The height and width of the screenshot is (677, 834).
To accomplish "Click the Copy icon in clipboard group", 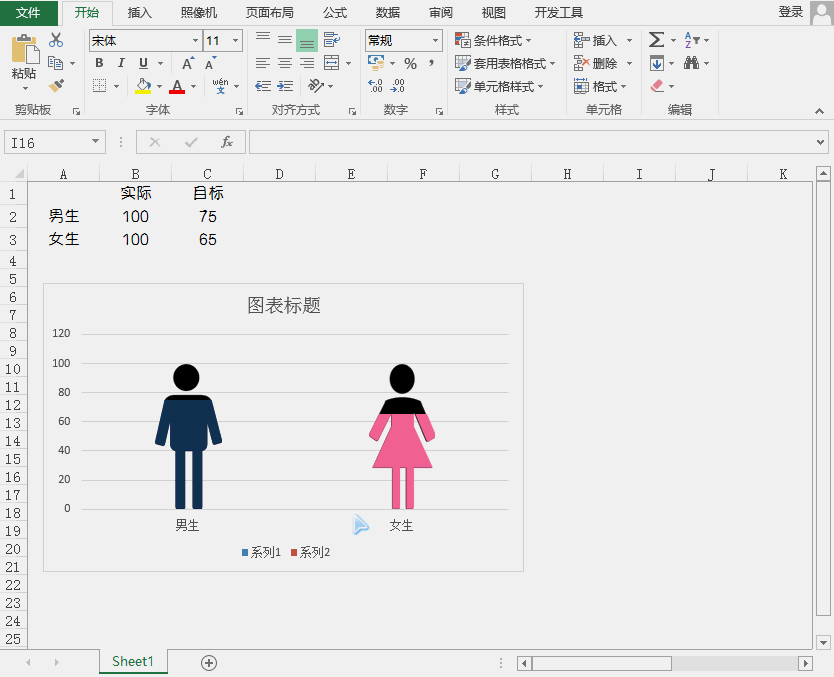I will [x=55, y=63].
